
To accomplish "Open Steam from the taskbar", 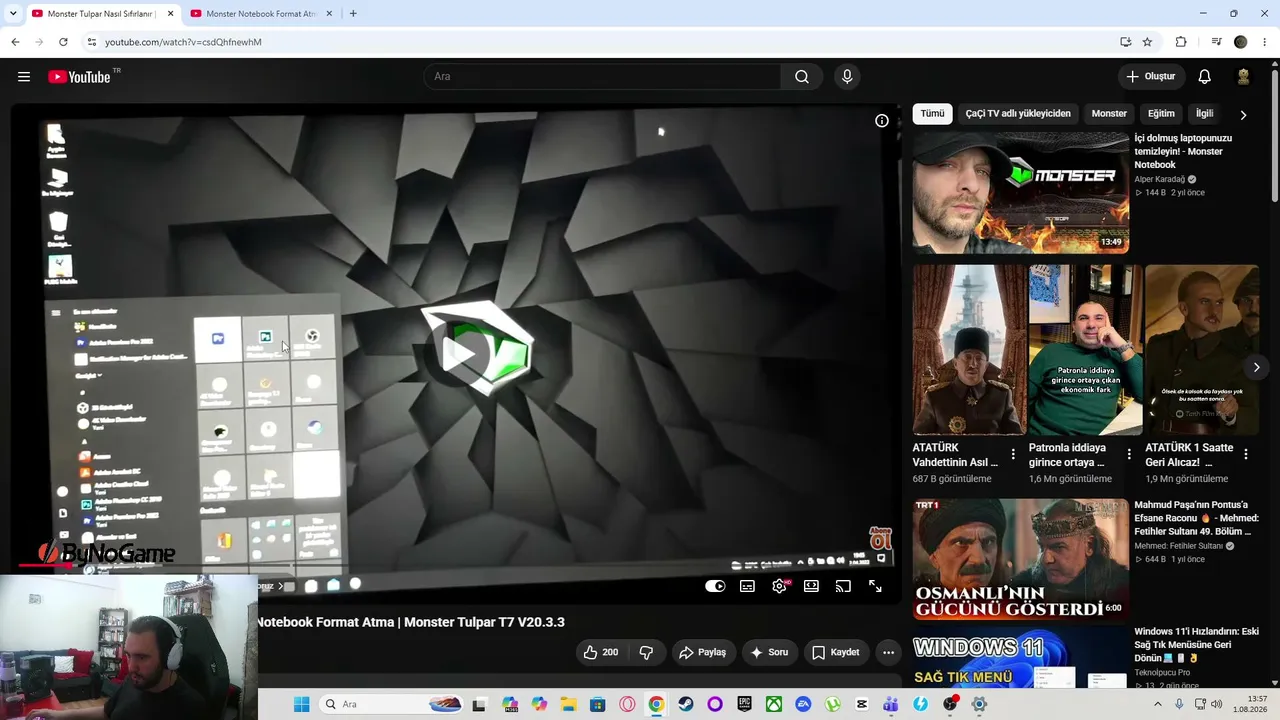I will 685,704.
